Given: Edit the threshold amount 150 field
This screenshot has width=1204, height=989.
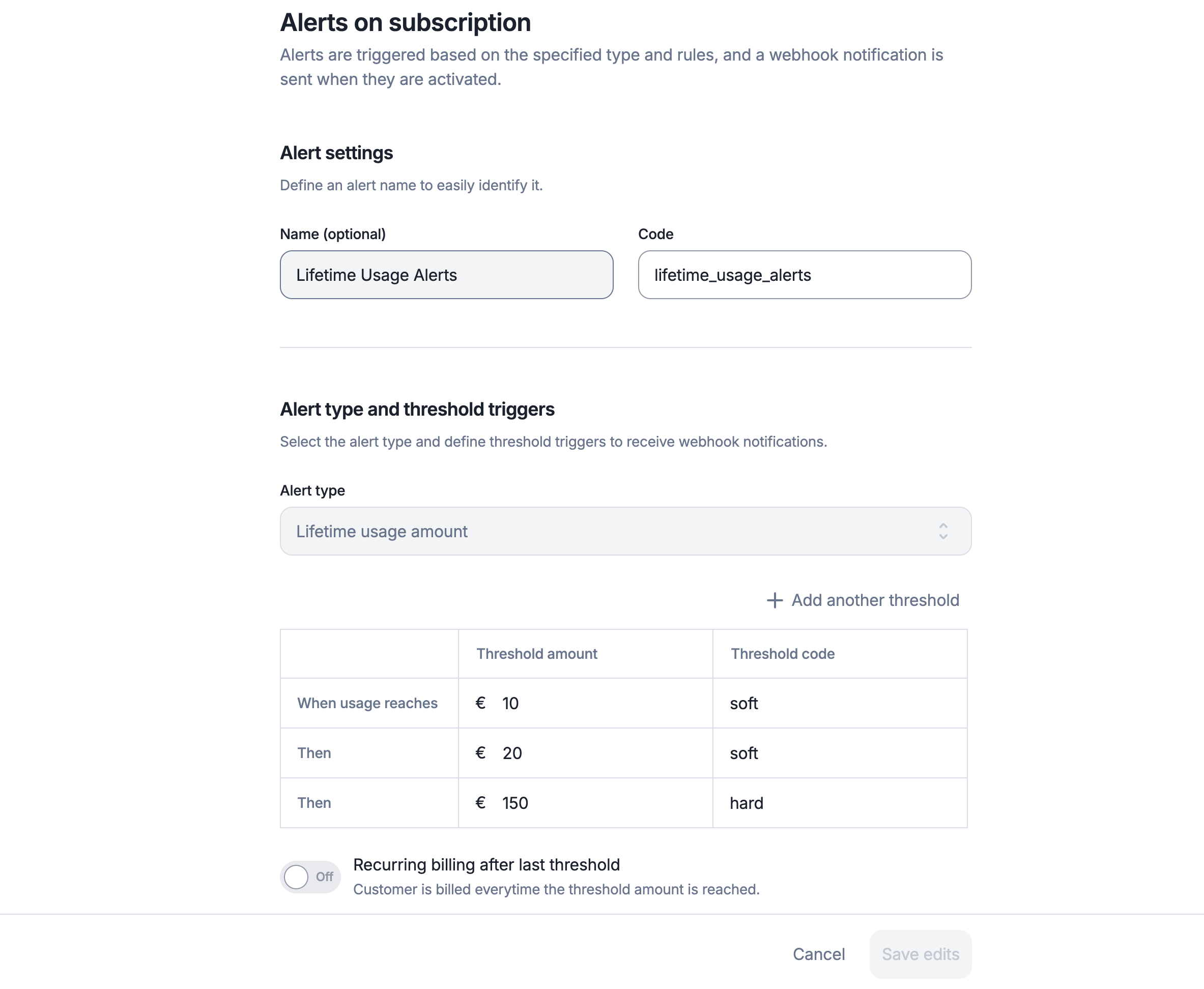Looking at the screenshot, I should pyautogui.click(x=585, y=803).
